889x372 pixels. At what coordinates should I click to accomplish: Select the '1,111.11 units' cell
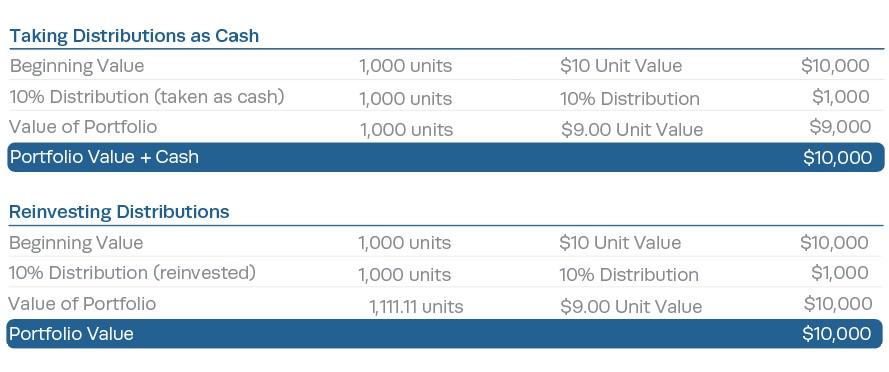[x=416, y=307]
